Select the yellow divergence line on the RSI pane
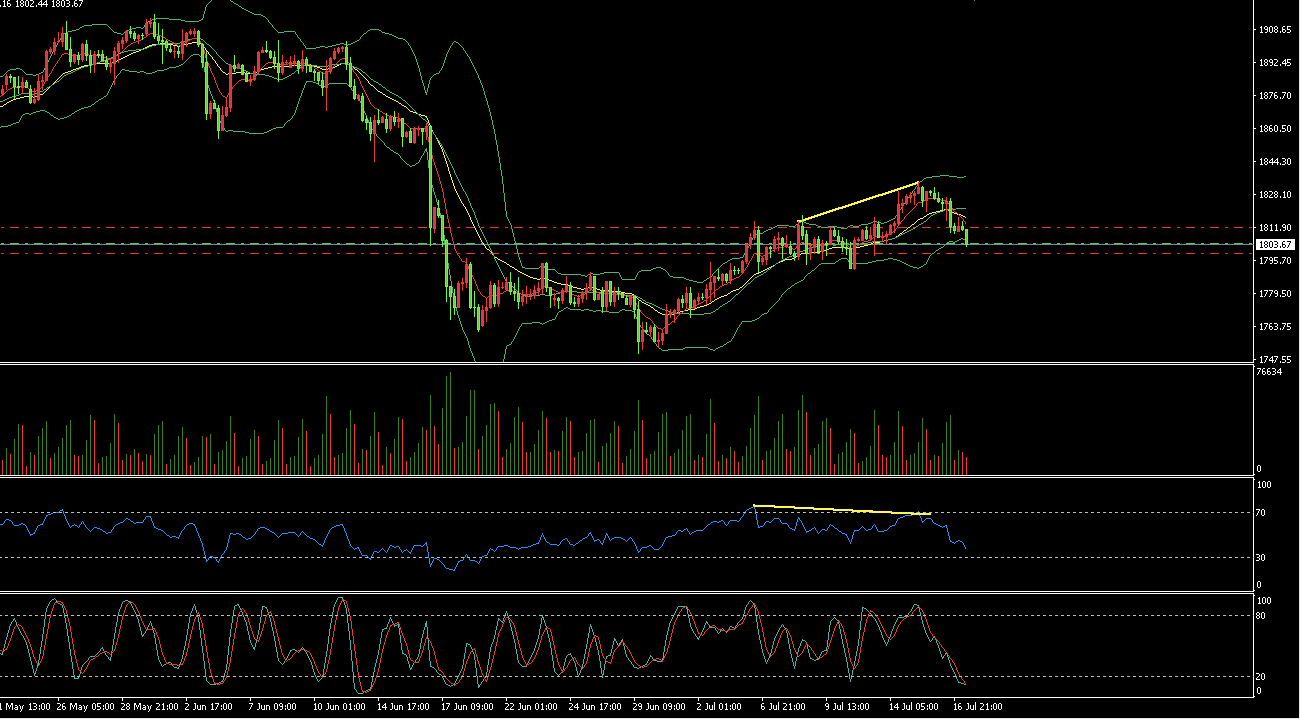Image resolution: width=1300 pixels, height=720 pixels. point(842,510)
